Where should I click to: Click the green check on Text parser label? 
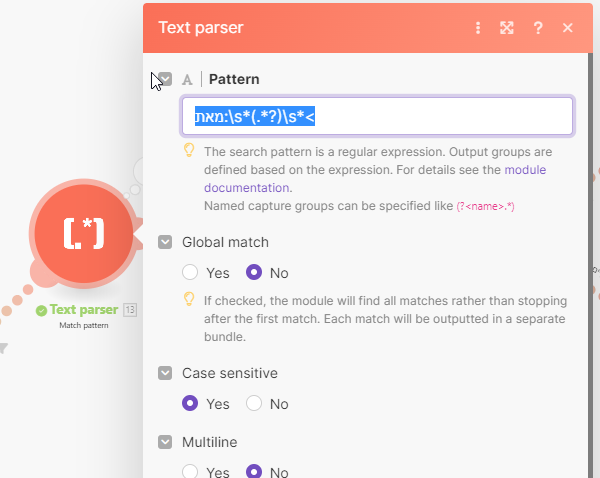point(41,310)
